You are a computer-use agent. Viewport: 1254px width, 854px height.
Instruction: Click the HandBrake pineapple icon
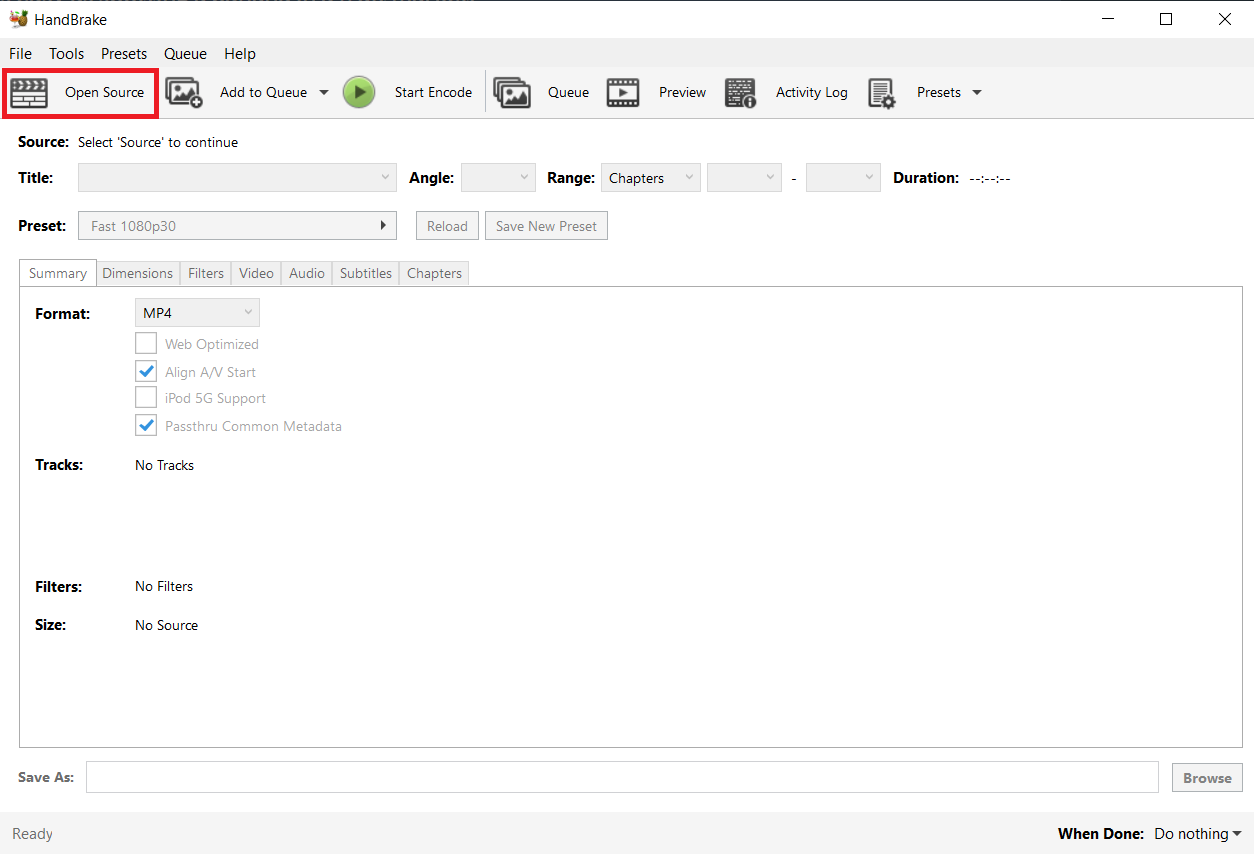(x=18, y=18)
